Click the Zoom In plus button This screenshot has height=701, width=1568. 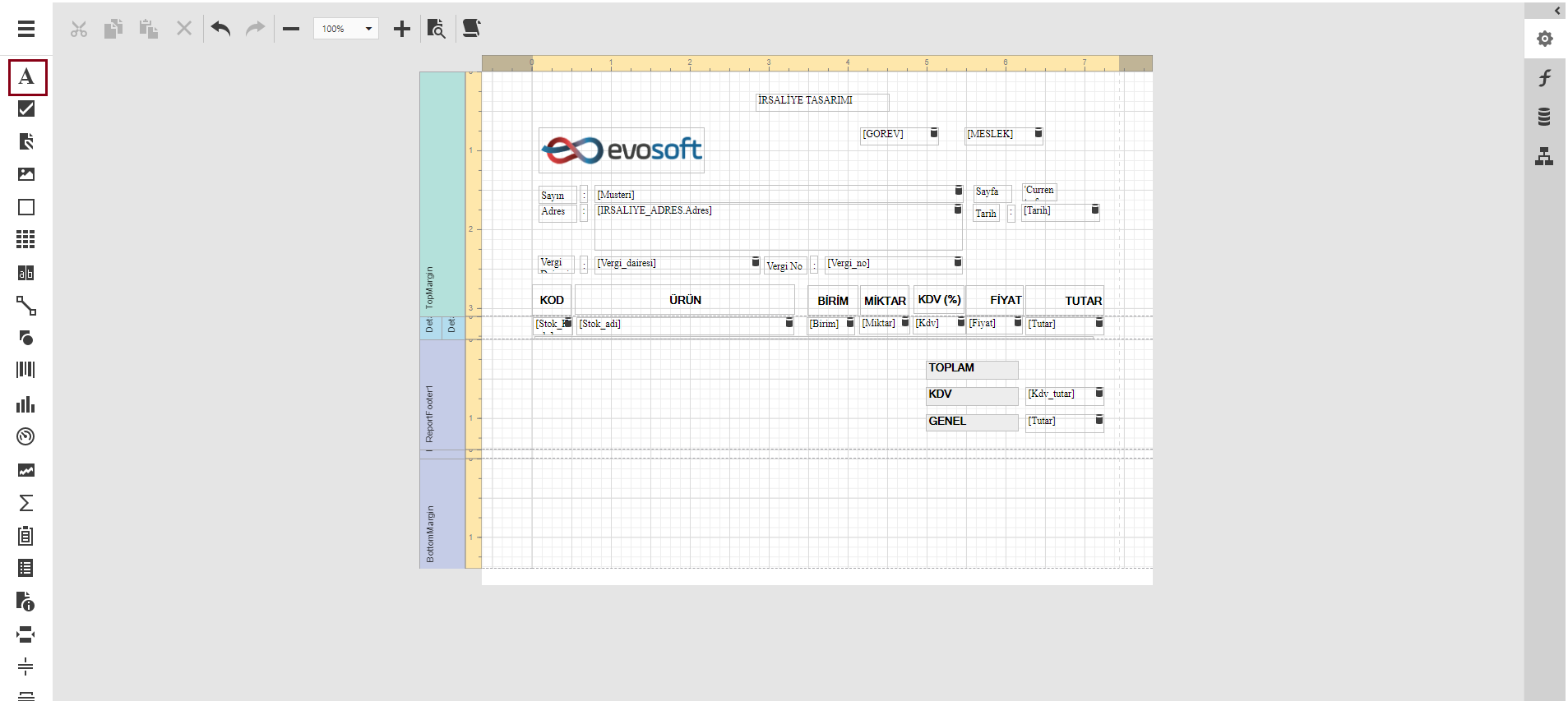(x=401, y=29)
